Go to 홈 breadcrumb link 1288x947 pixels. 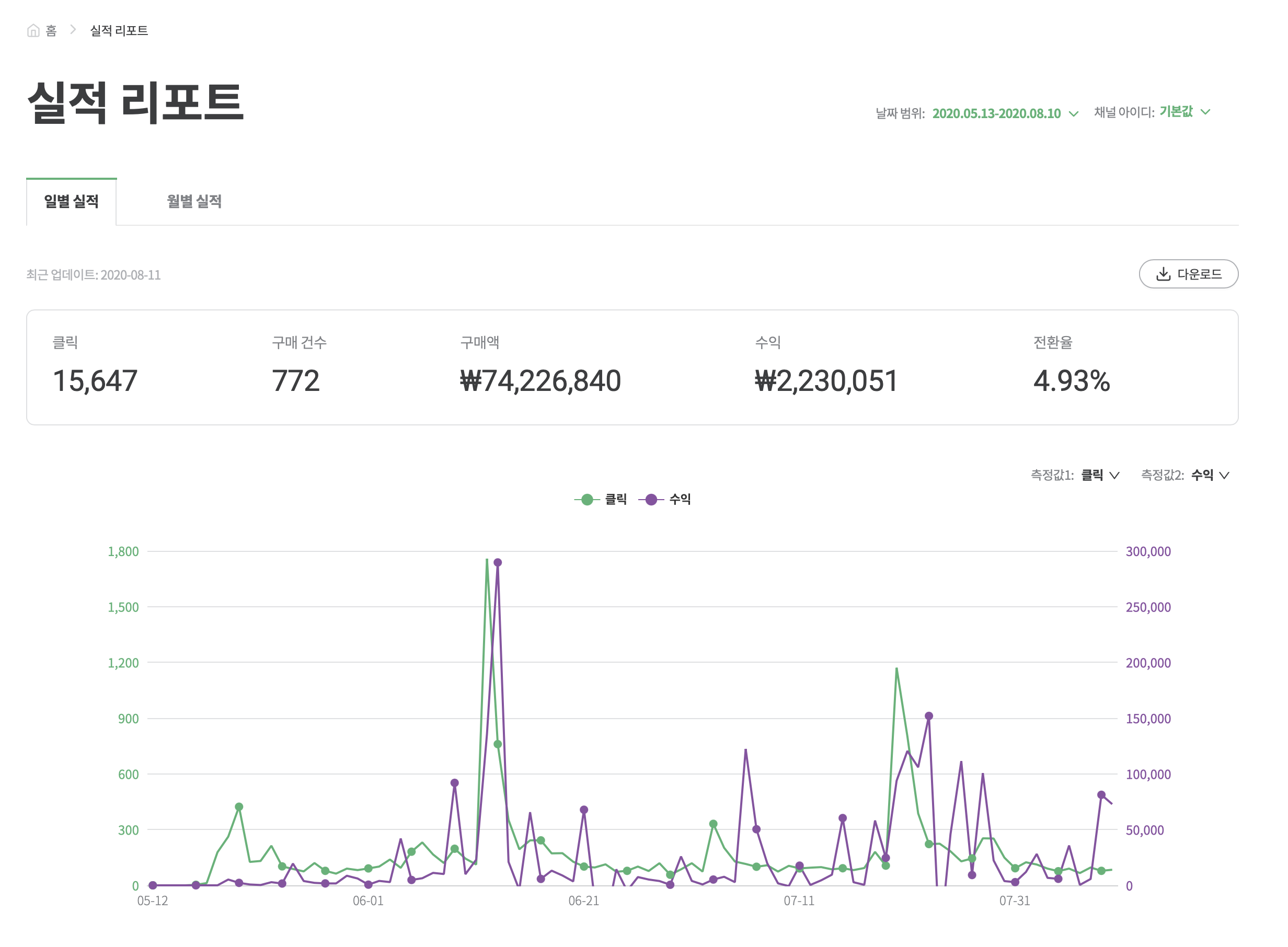(51, 30)
